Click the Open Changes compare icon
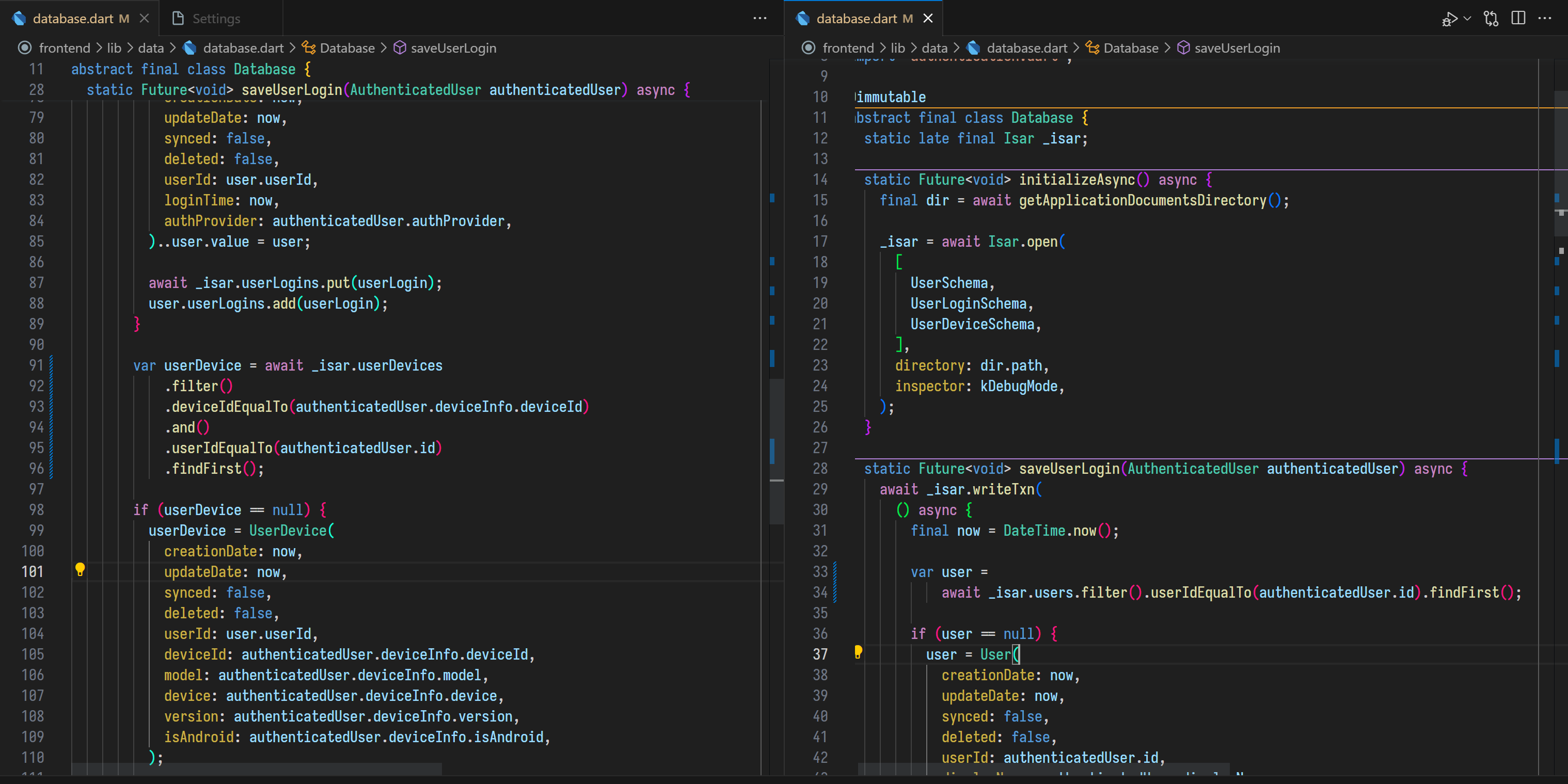 1491,18
